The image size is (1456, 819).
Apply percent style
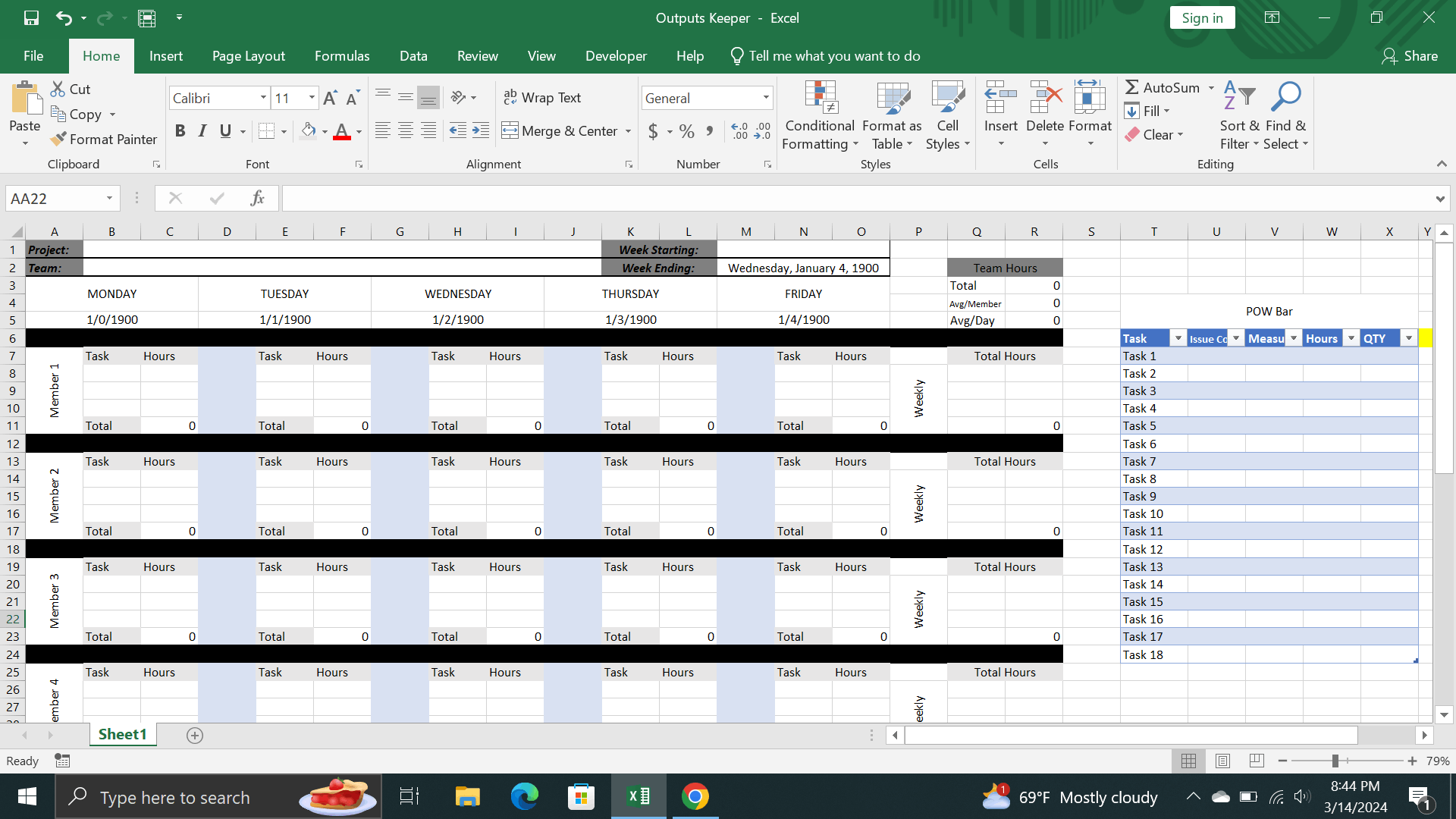point(687,131)
